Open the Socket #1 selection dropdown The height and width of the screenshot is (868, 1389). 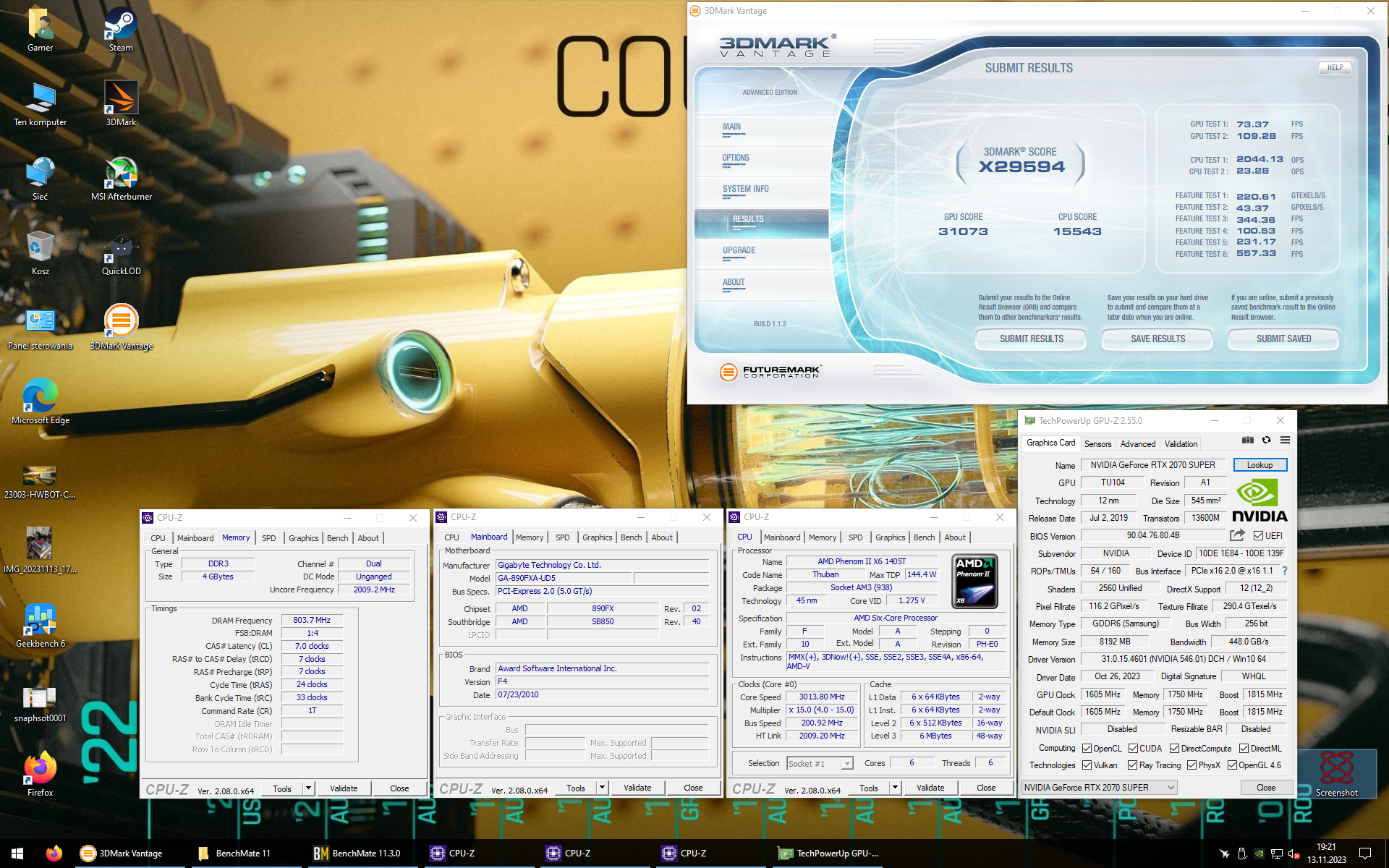coord(820,763)
